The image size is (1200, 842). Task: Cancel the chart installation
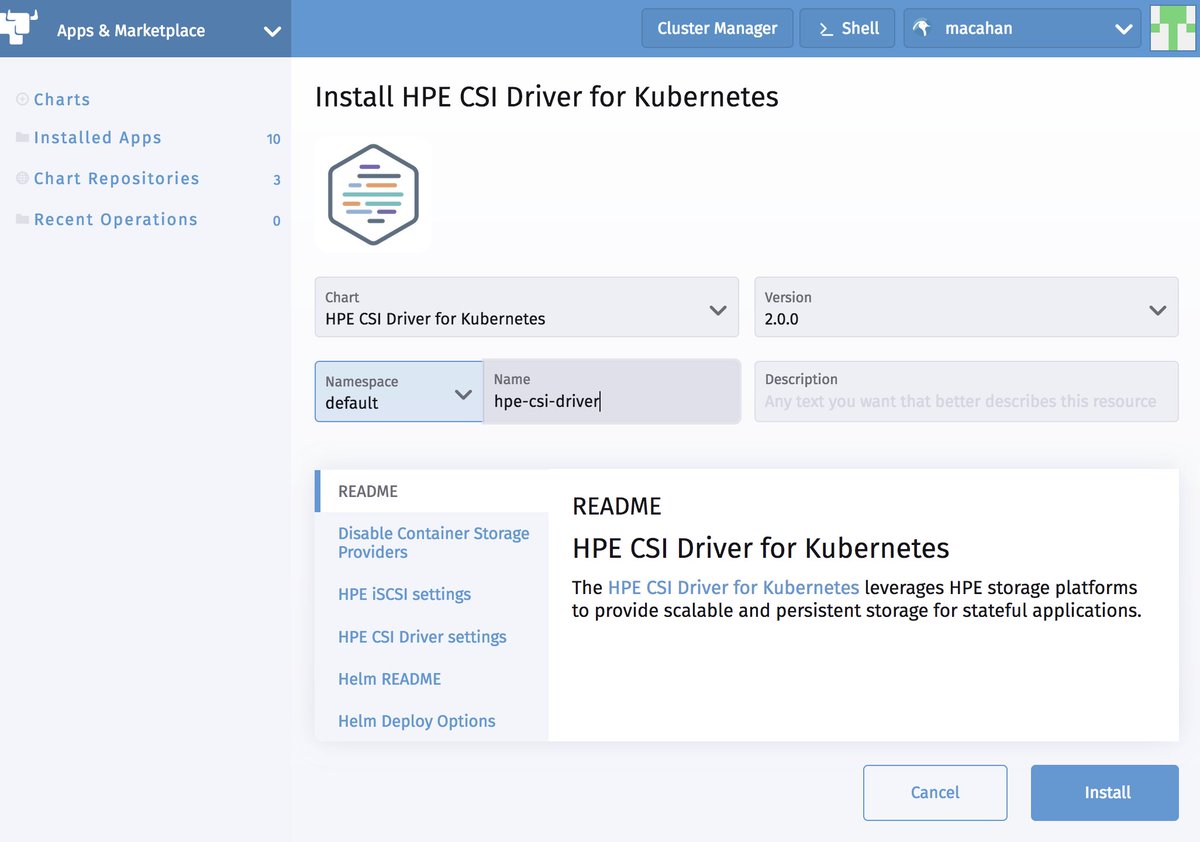pos(935,793)
